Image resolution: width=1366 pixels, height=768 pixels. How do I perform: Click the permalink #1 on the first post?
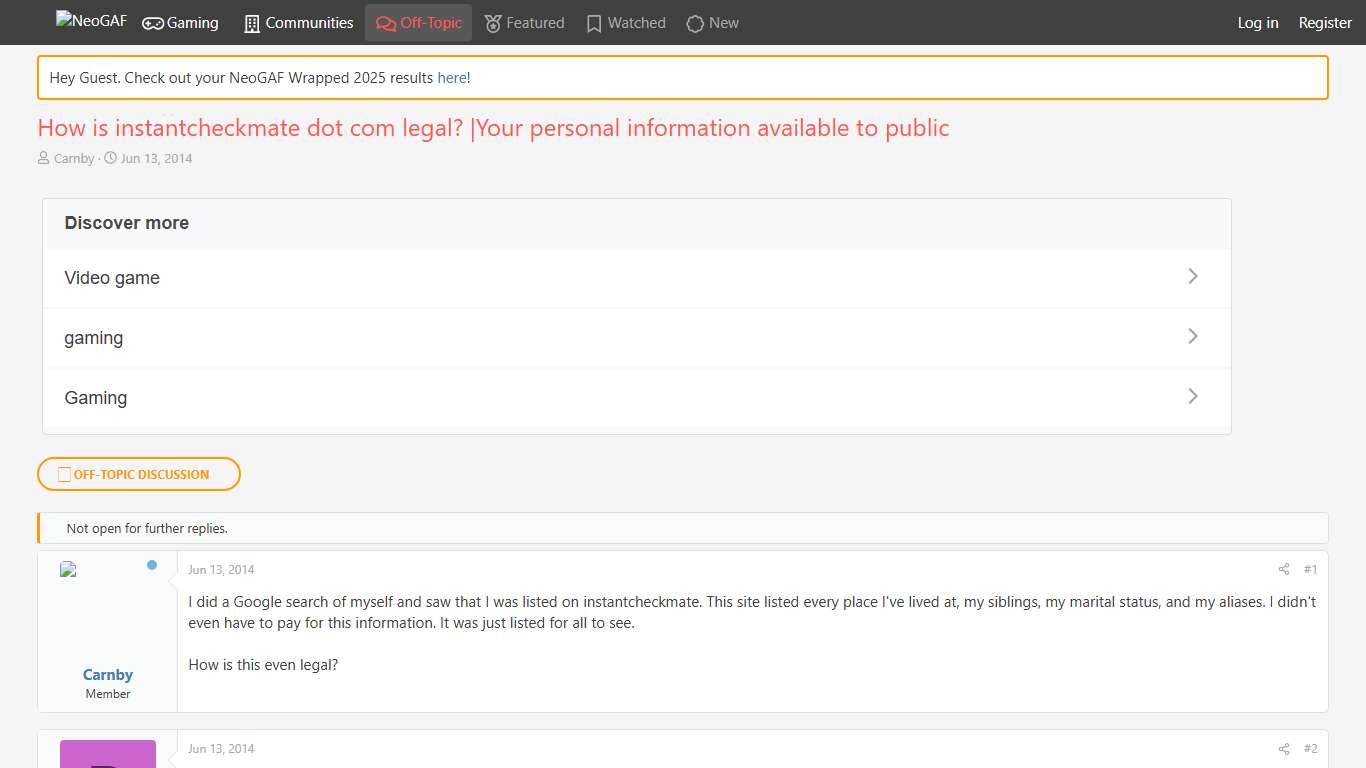[1310, 569]
